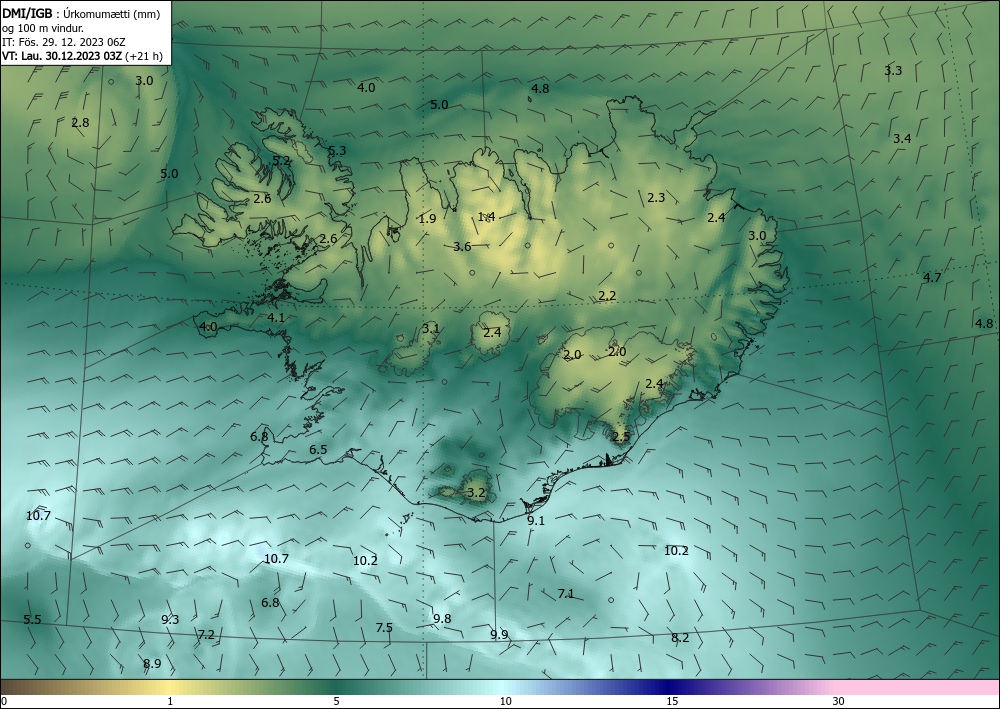1000x709 pixels.
Task: Click the 3.4 value on the map
Action: 902,138
